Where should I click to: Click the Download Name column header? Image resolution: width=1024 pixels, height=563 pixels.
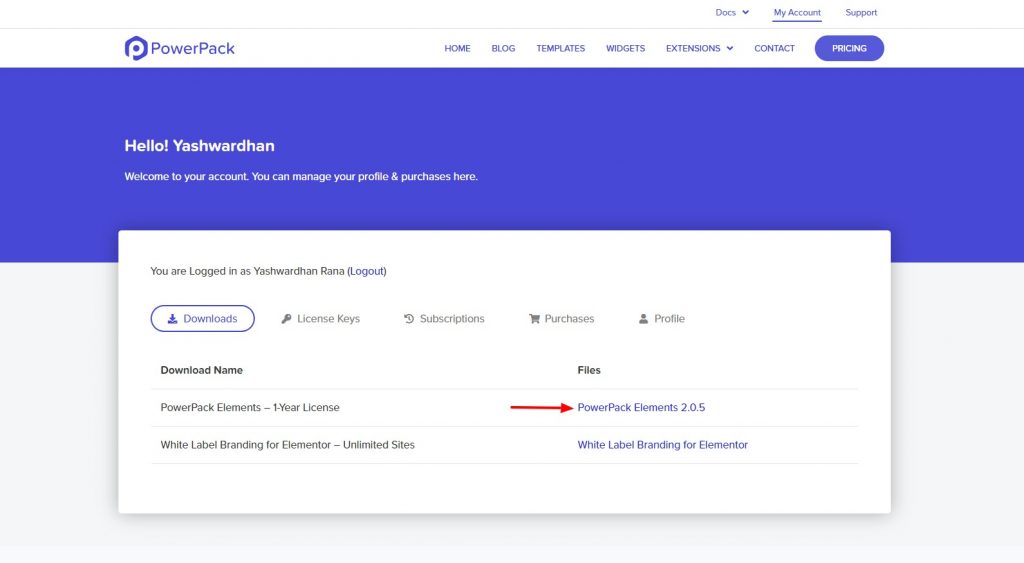tap(201, 370)
